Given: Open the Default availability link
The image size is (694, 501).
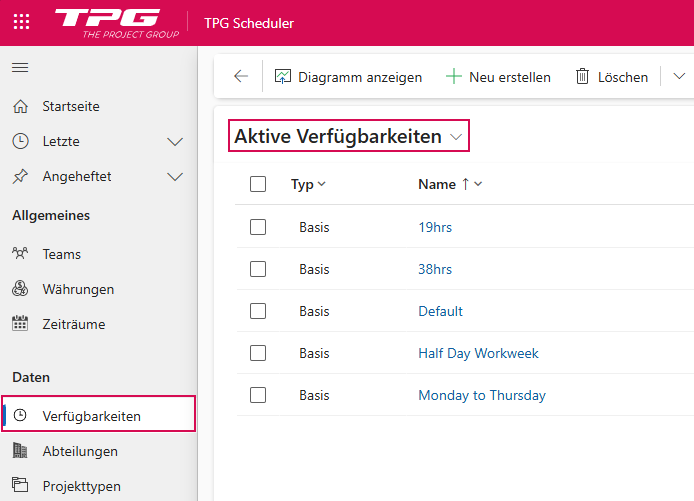Looking at the screenshot, I should 440,311.
